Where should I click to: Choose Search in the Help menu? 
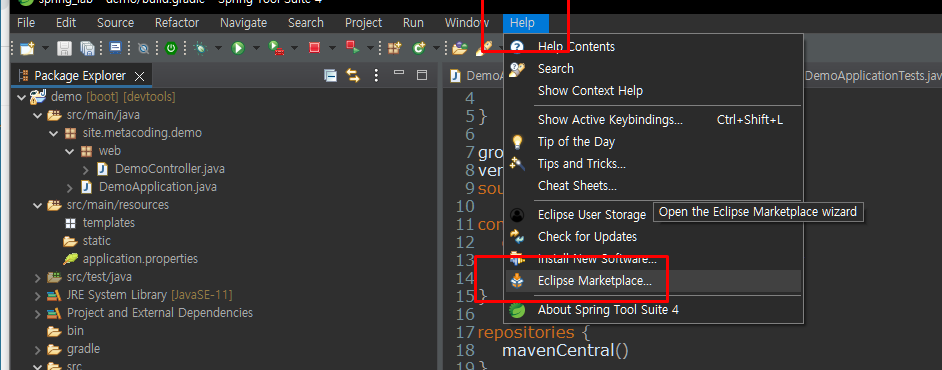654,68
